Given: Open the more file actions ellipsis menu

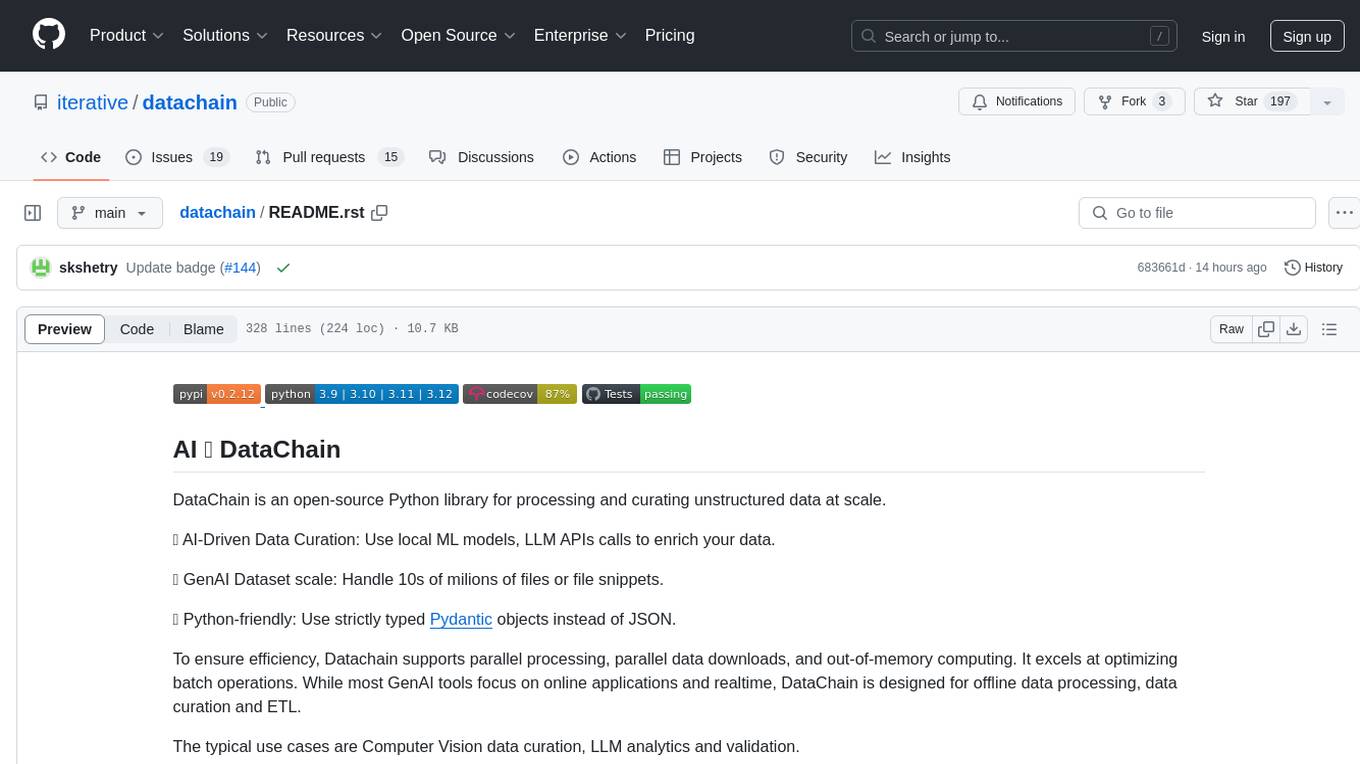Looking at the screenshot, I should (1345, 213).
